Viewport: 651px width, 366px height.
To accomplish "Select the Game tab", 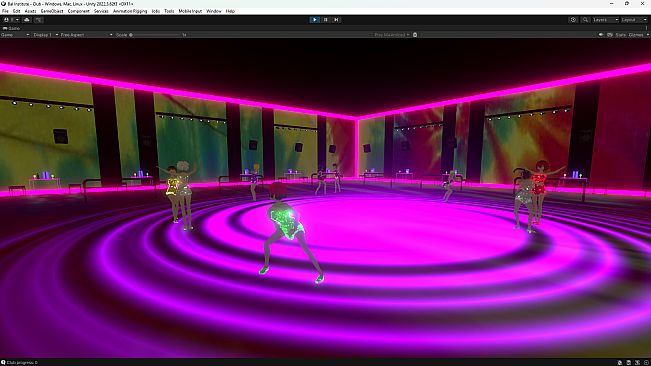I will click(x=12, y=28).
